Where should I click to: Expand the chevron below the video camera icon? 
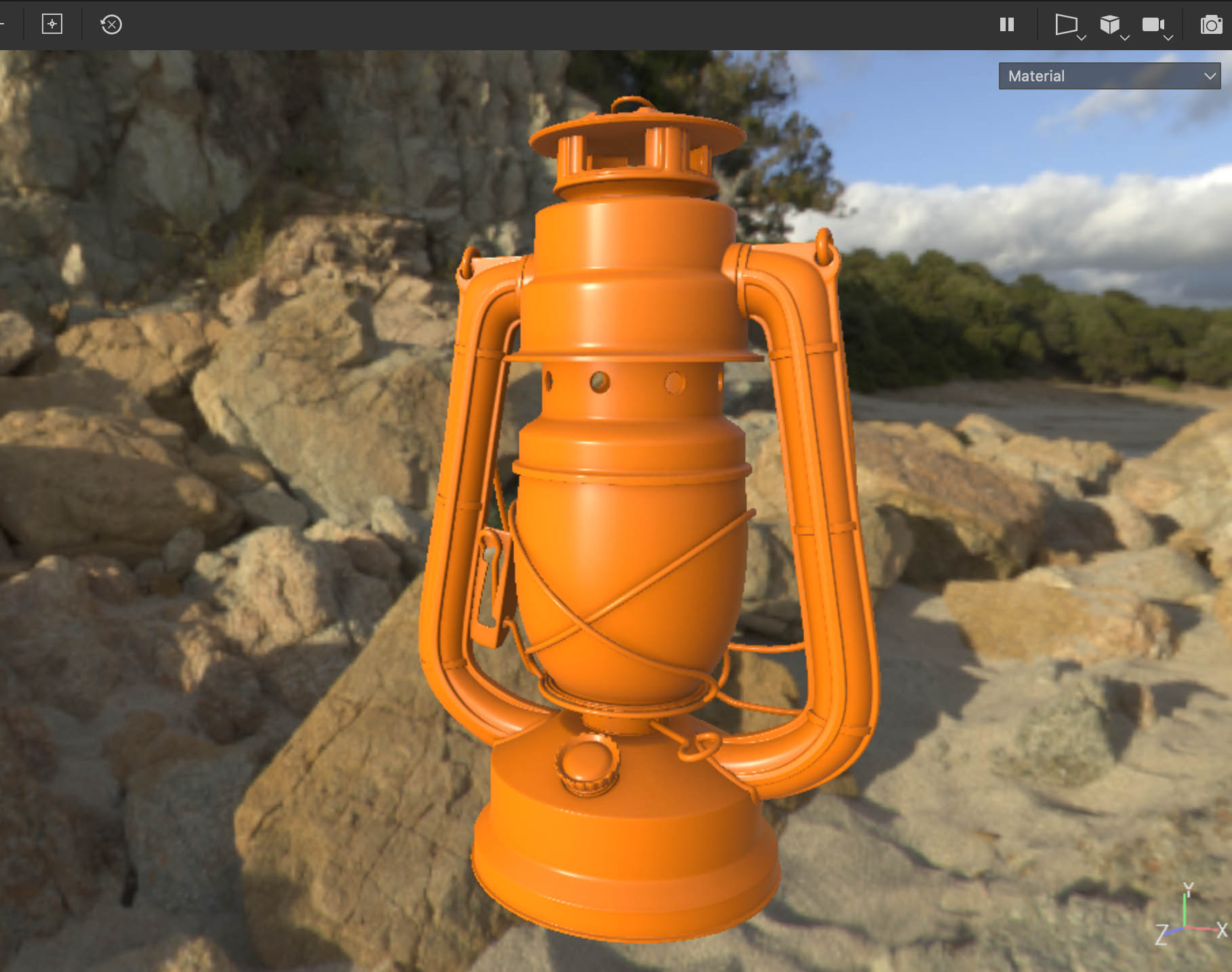(1168, 38)
